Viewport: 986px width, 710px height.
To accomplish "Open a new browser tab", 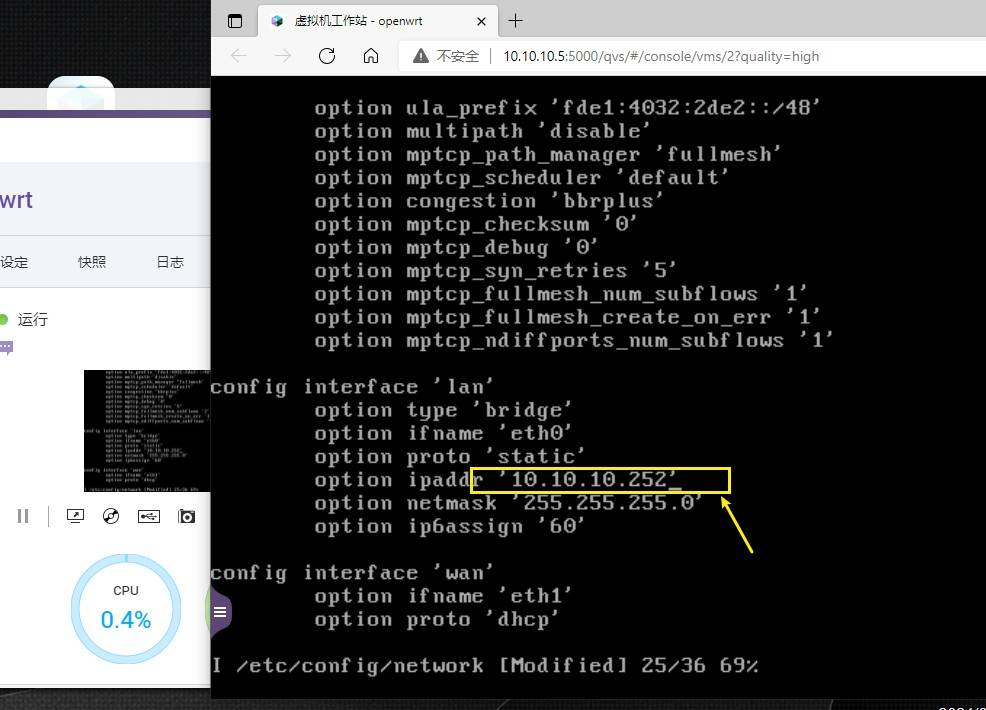I will 516,21.
